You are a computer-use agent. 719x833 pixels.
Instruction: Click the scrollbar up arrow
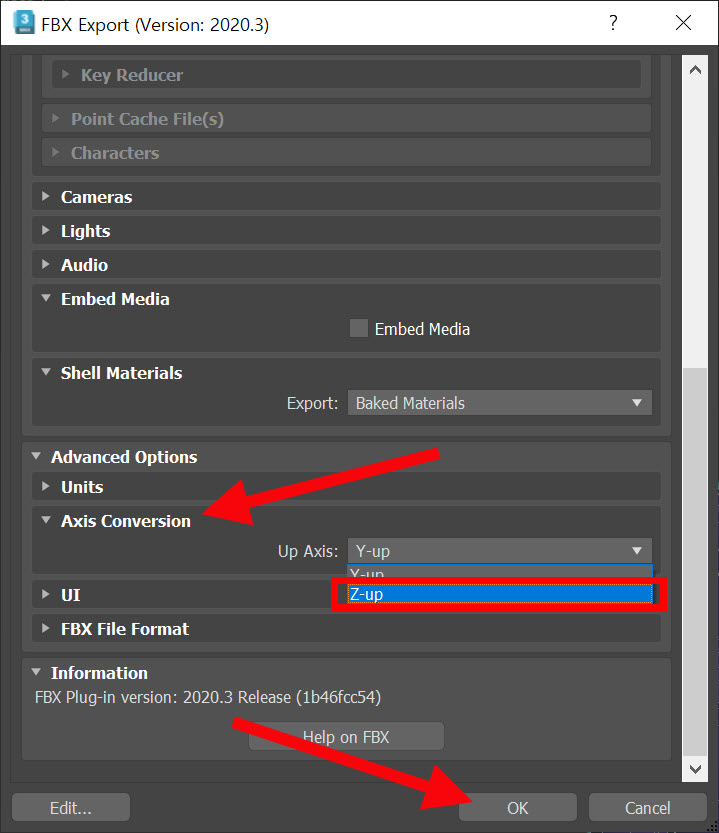click(x=695, y=70)
